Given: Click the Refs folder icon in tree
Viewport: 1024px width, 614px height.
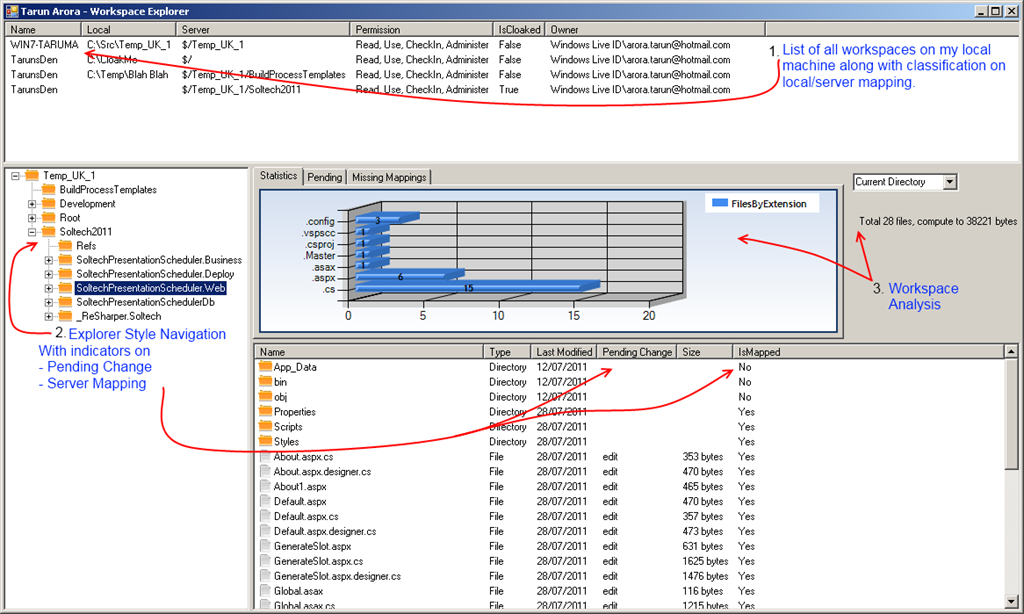Looking at the screenshot, I should click(x=65, y=246).
